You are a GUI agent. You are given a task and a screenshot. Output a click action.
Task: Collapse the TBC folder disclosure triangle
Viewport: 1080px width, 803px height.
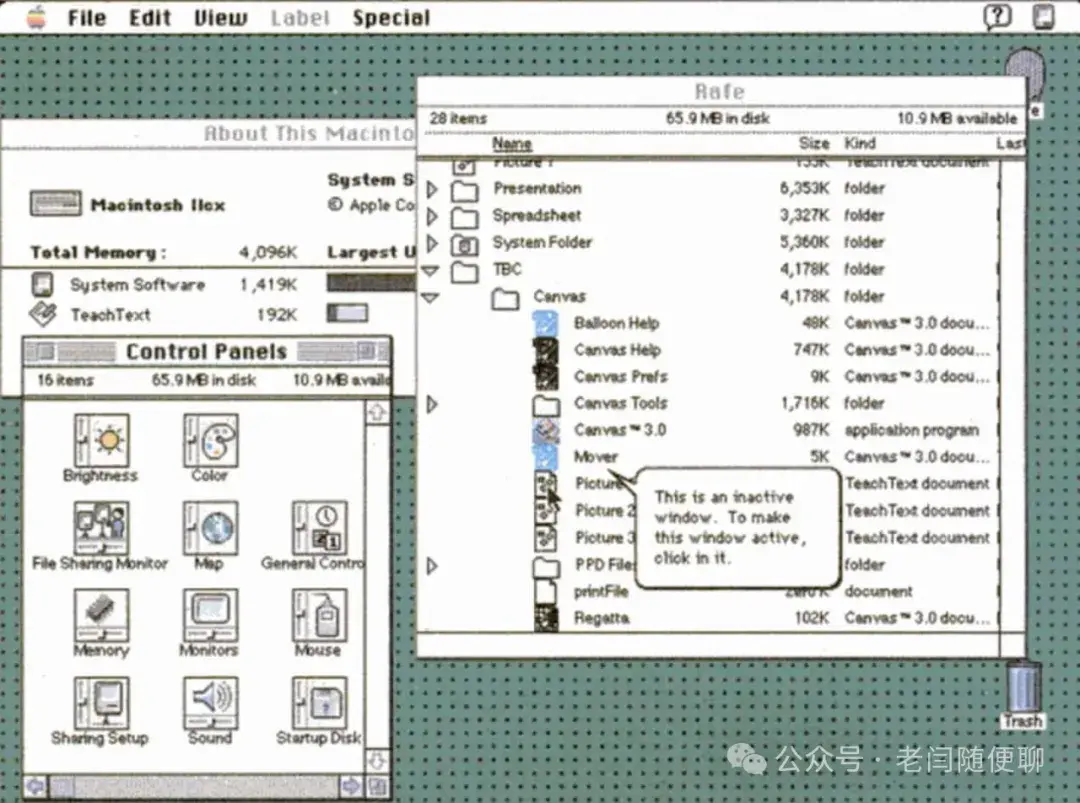tap(430, 269)
